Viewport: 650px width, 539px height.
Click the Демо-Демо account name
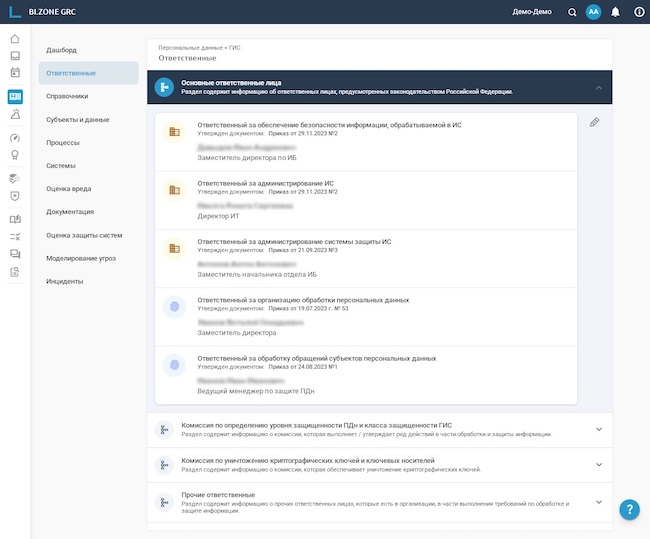(532, 12)
